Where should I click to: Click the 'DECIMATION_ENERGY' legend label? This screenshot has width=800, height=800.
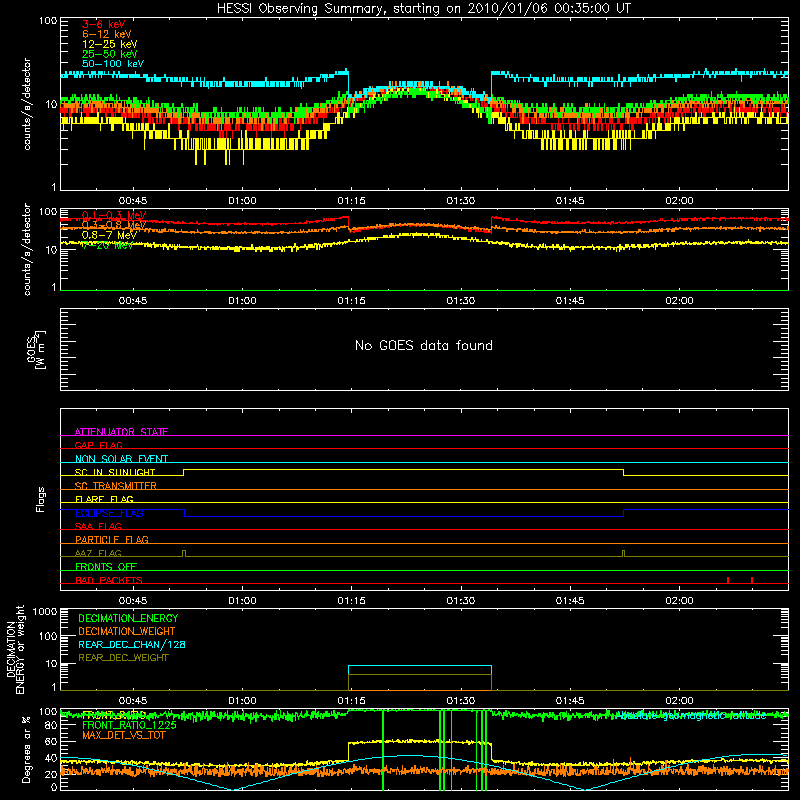click(x=128, y=618)
